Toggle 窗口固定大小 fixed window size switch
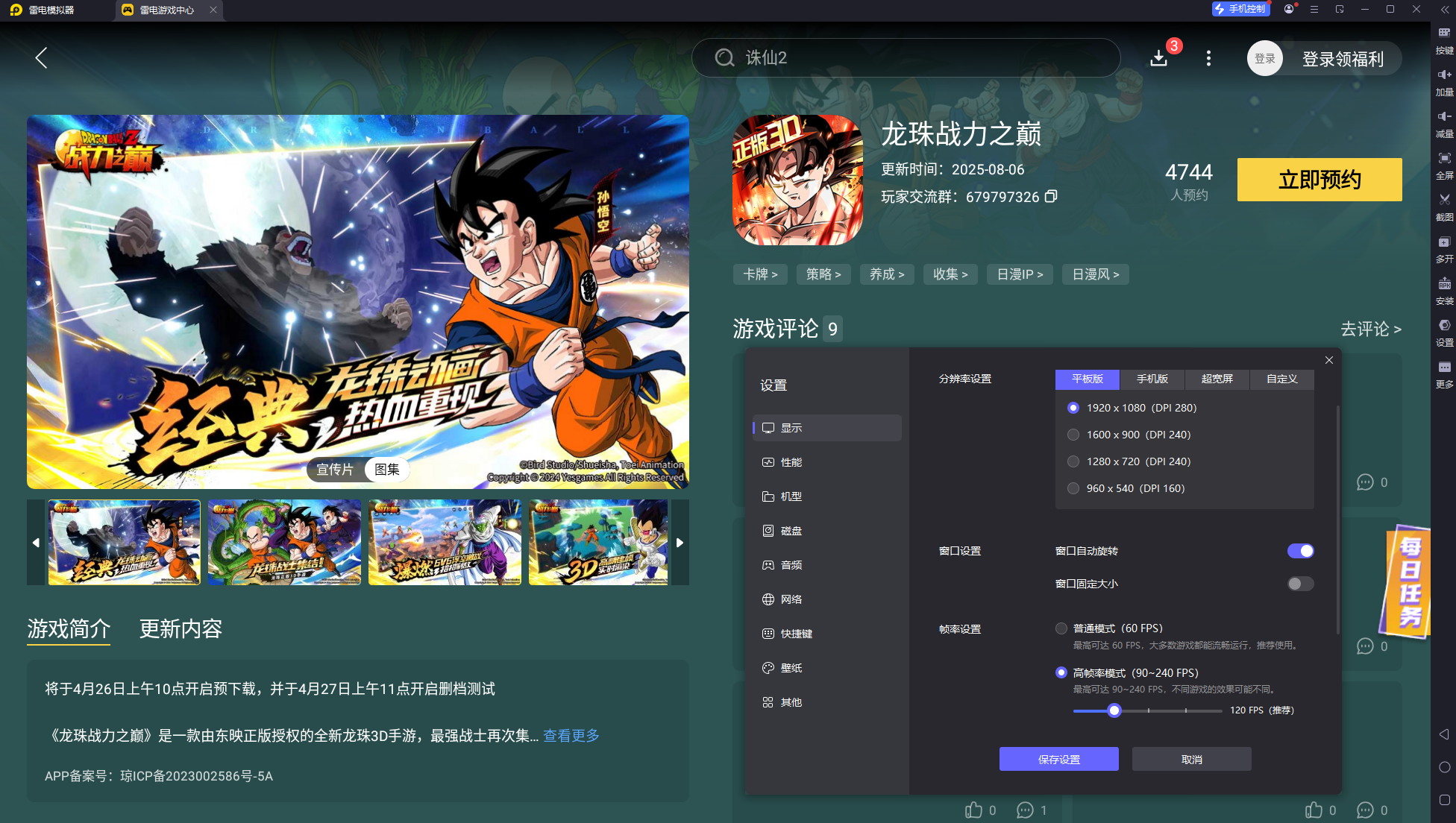The width and height of the screenshot is (1456, 823). pos(1300,584)
